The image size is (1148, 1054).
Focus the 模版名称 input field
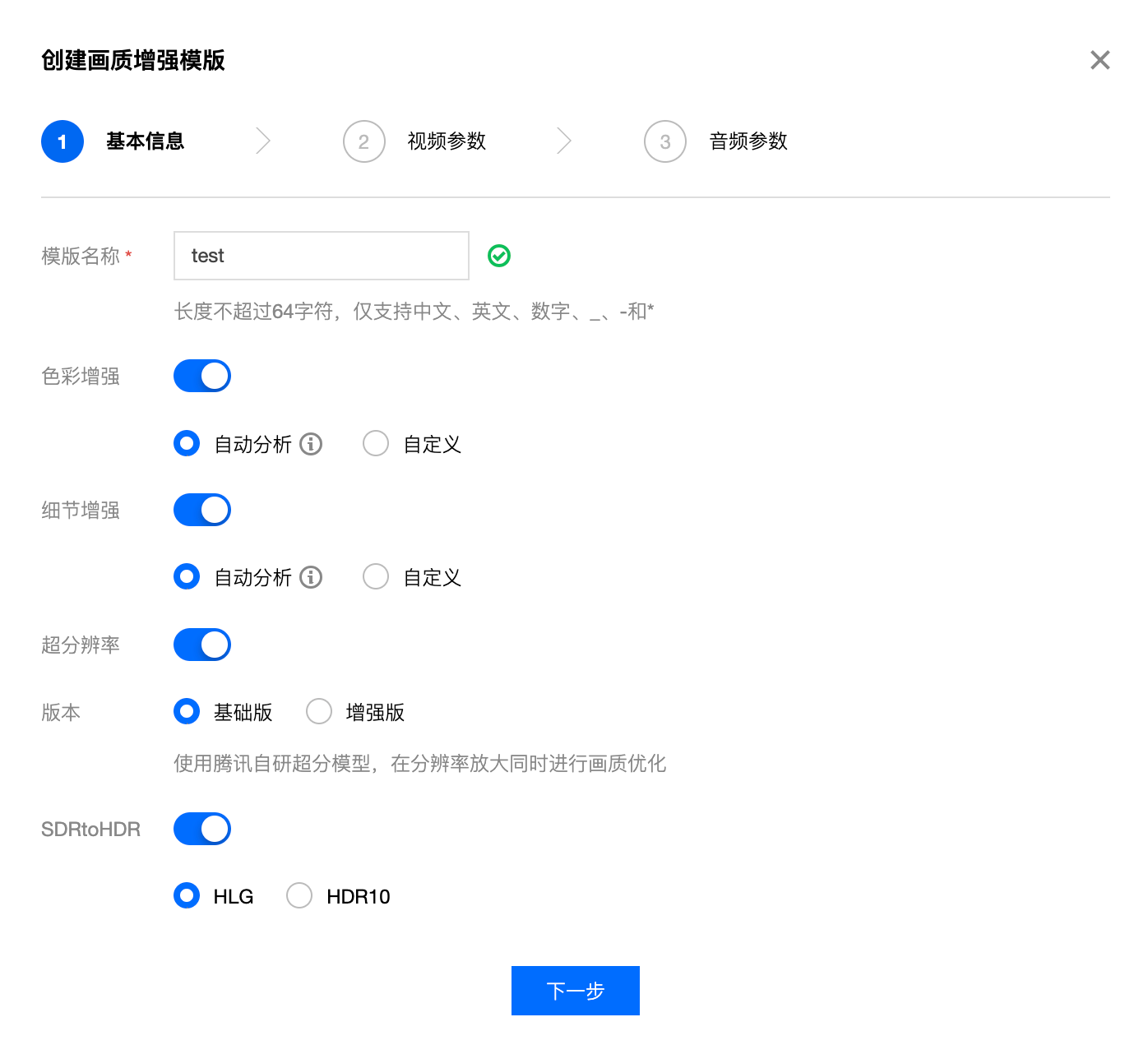click(x=321, y=256)
